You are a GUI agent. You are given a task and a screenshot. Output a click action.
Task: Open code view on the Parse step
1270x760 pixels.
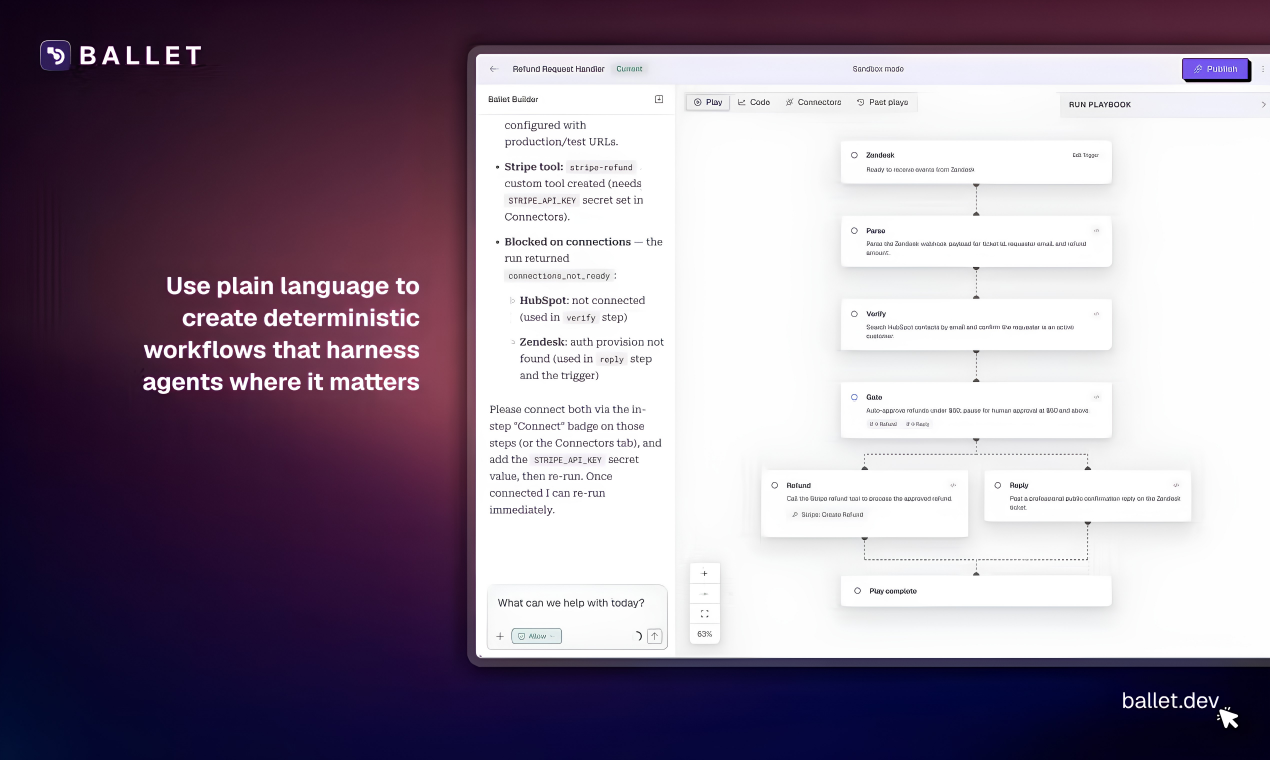tap(1096, 230)
